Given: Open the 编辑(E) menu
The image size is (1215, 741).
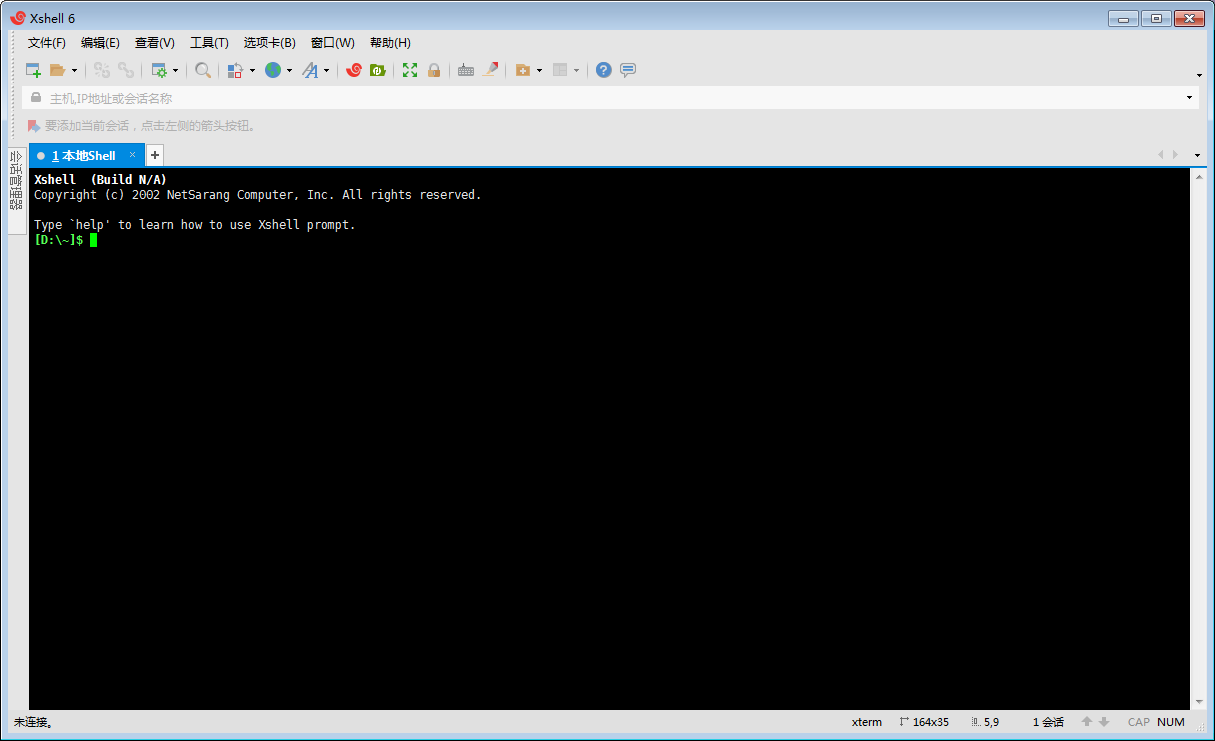Looking at the screenshot, I should tap(100, 43).
